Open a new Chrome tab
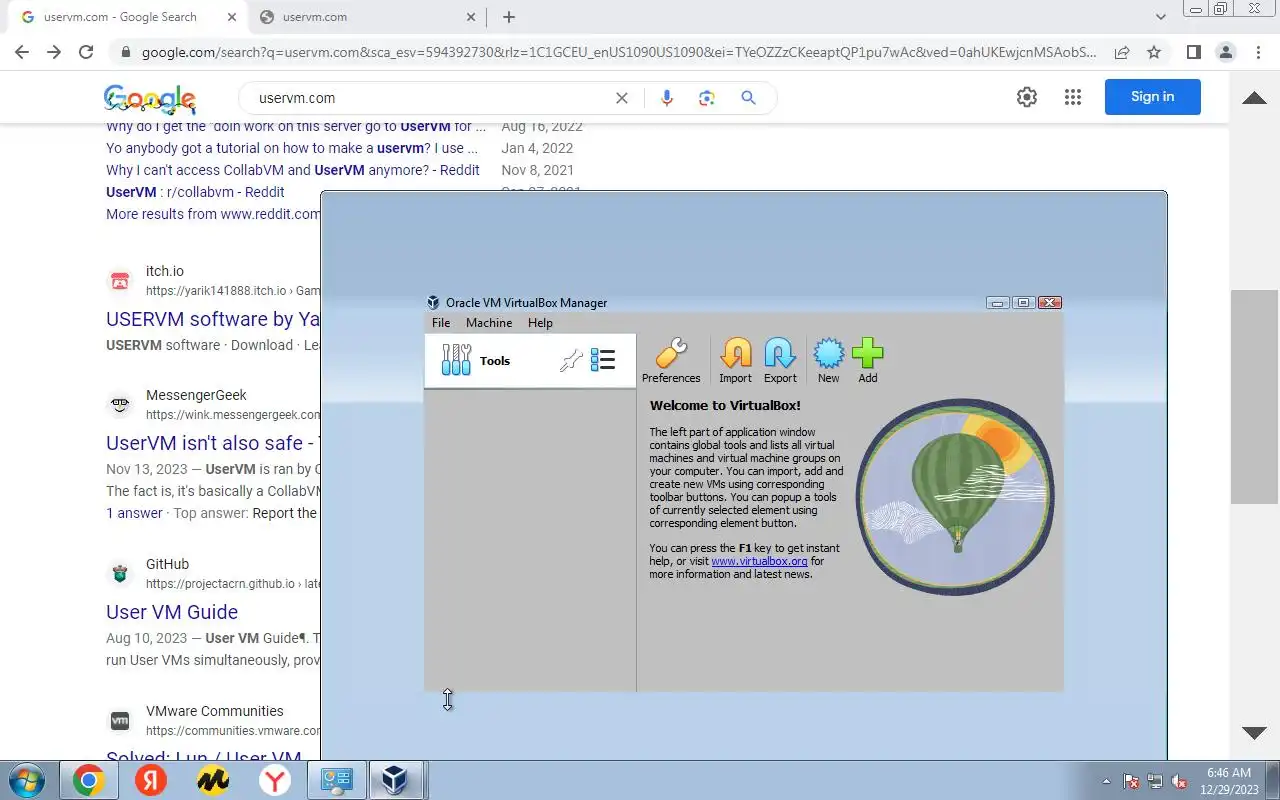The width and height of the screenshot is (1280, 800). (509, 17)
